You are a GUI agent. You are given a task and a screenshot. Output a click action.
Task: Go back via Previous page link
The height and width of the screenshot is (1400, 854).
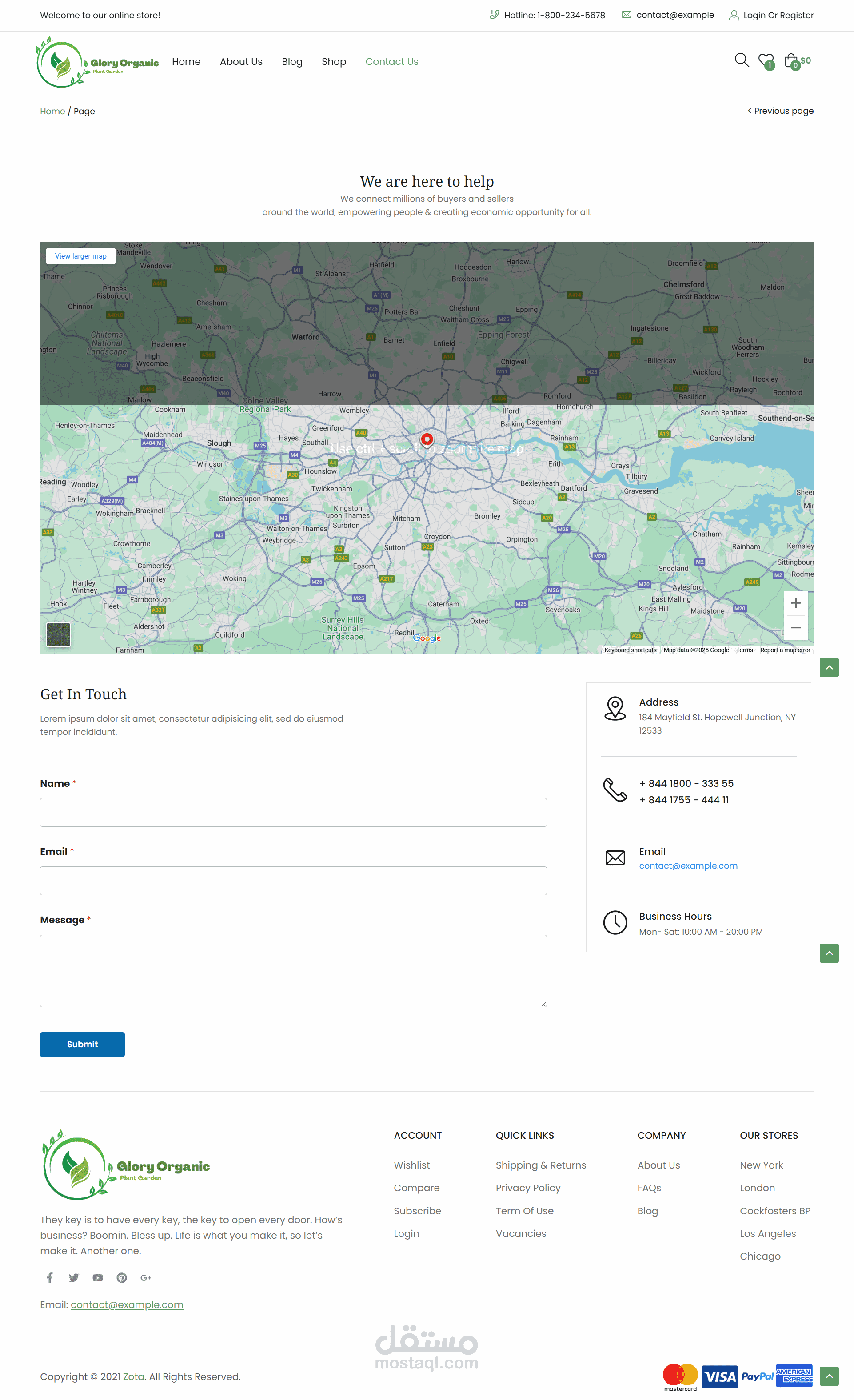tap(780, 111)
